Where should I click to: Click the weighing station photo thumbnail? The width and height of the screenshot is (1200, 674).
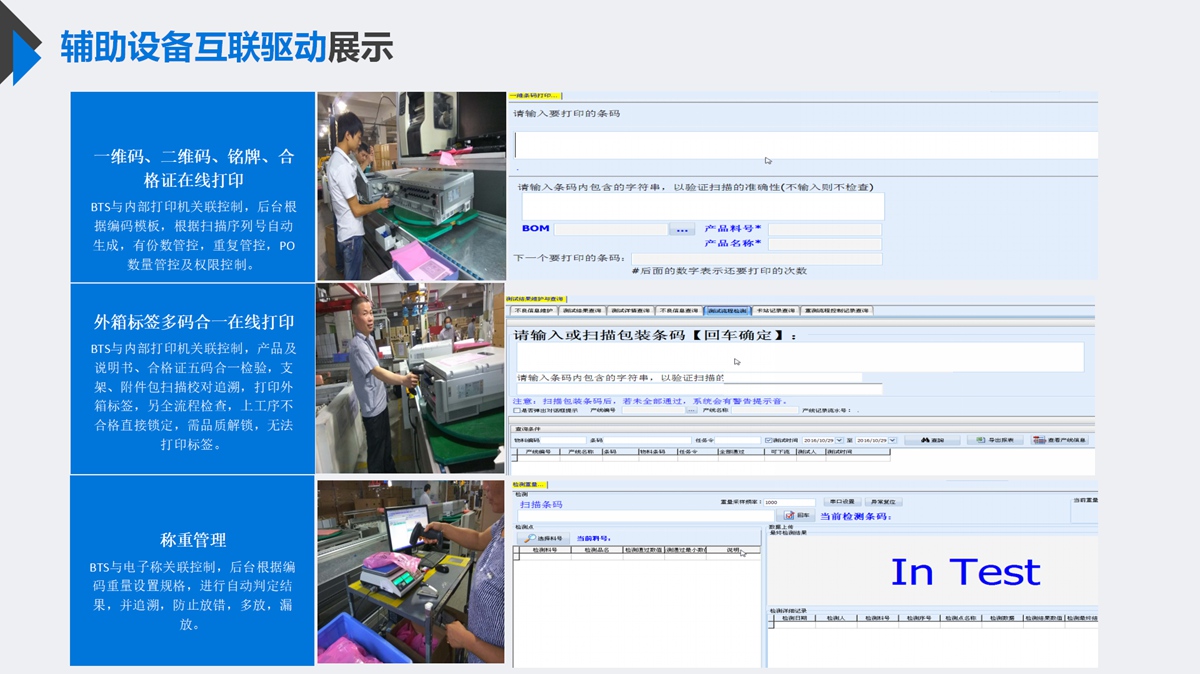coord(411,571)
